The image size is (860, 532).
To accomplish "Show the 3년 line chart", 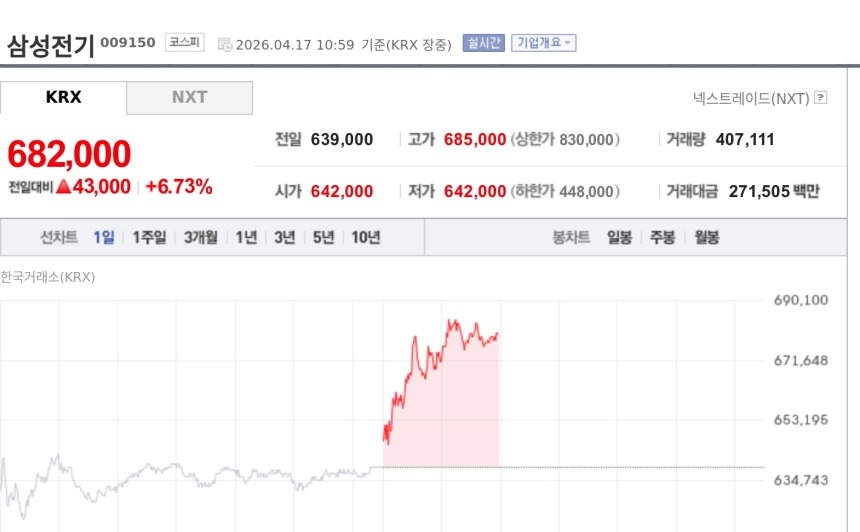I will point(285,237).
